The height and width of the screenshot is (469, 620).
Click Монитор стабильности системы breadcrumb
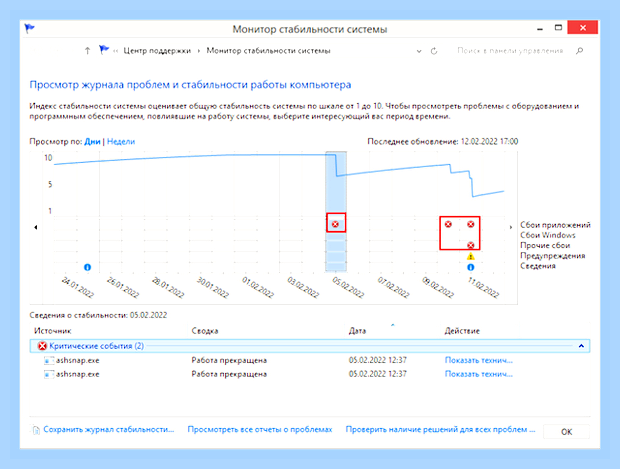(x=268, y=51)
